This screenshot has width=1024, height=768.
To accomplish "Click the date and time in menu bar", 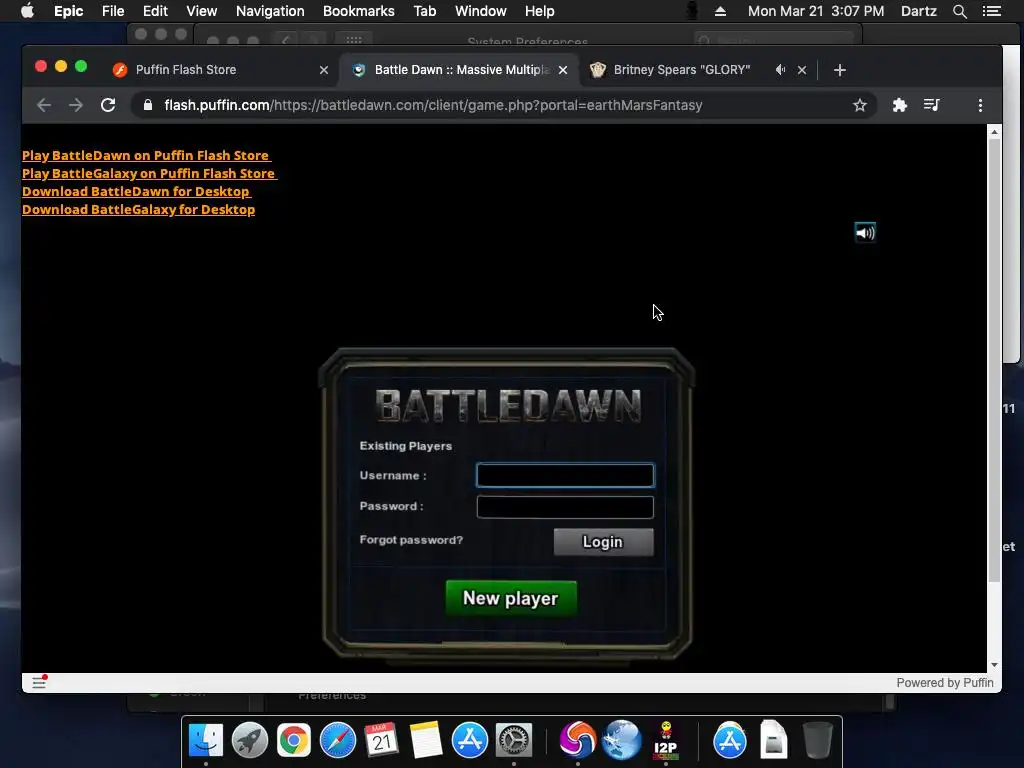I will 816,11.
